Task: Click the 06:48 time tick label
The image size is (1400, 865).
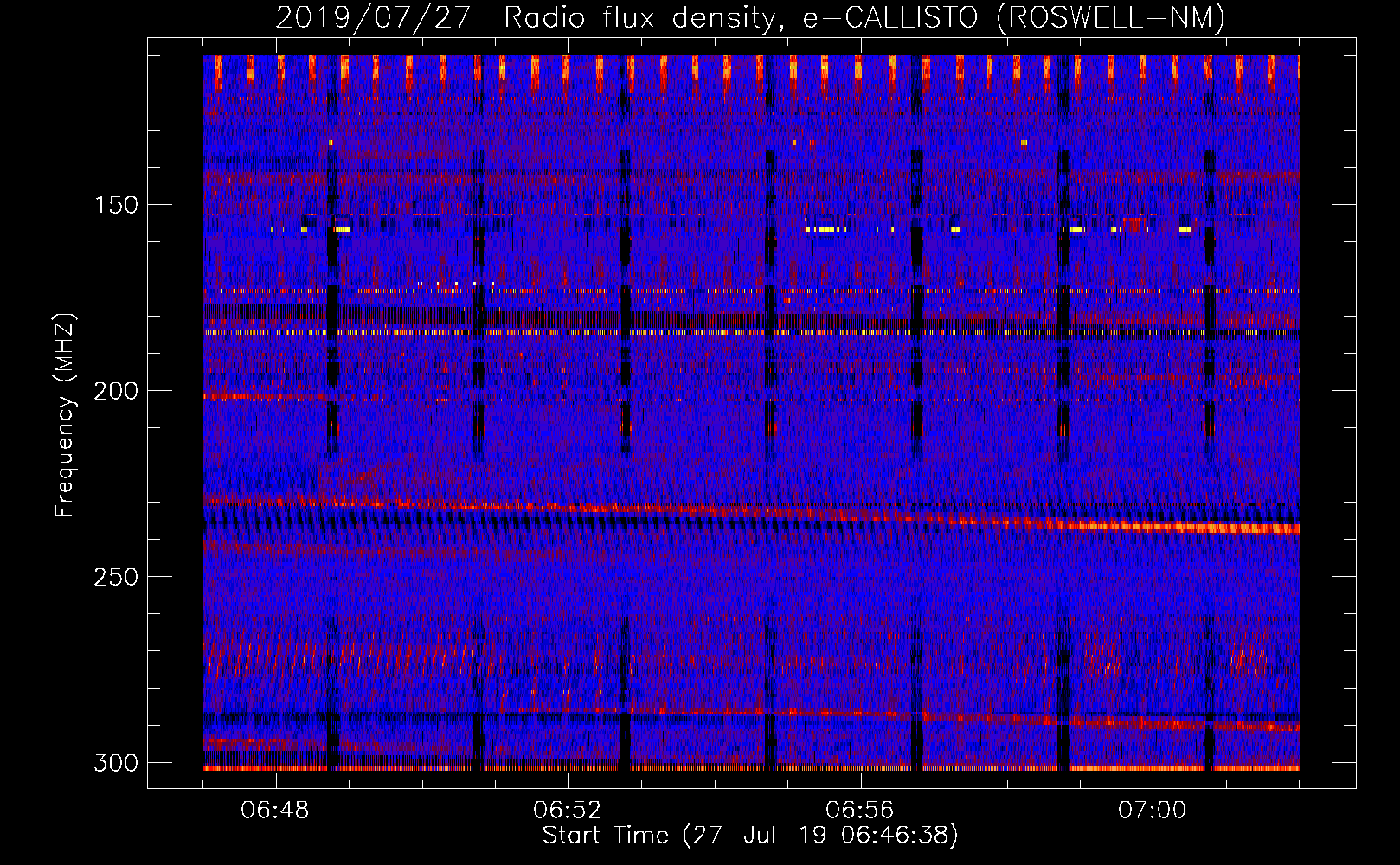Action: pos(275,811)
